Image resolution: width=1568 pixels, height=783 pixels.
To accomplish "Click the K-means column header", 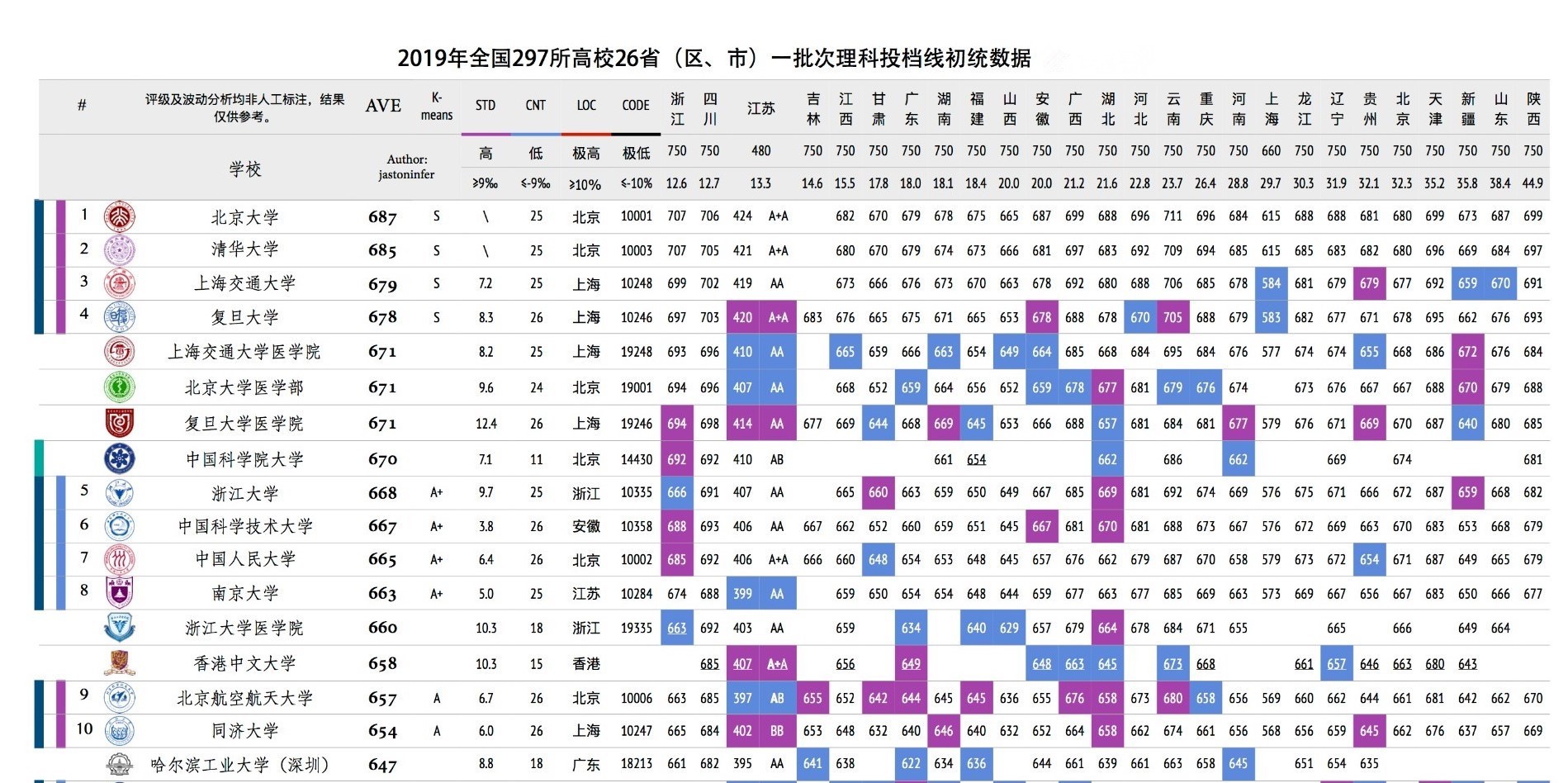I will pos(437,105).
